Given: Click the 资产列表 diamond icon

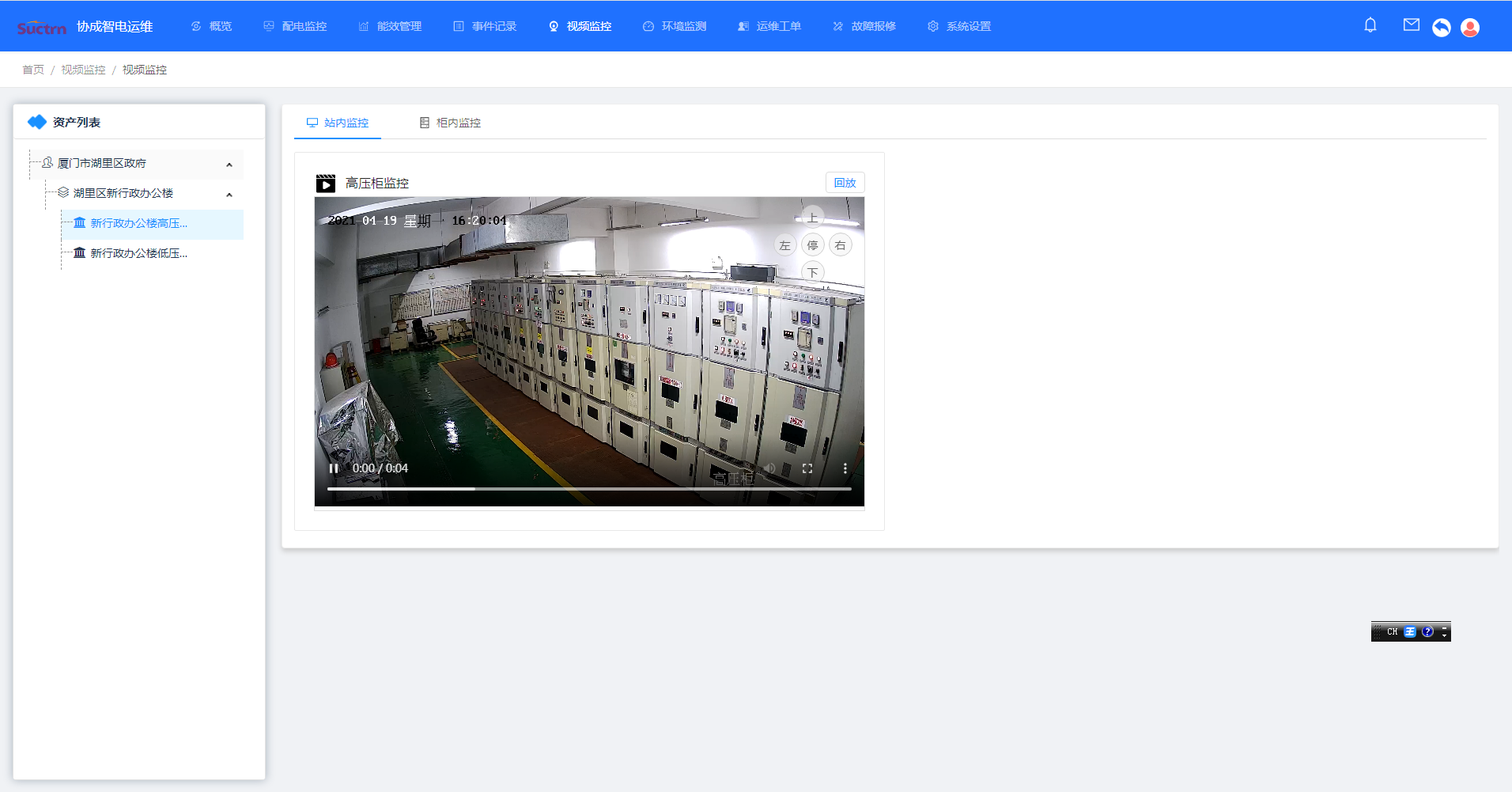Looking at the screenshot, I should tap(37, 122).
